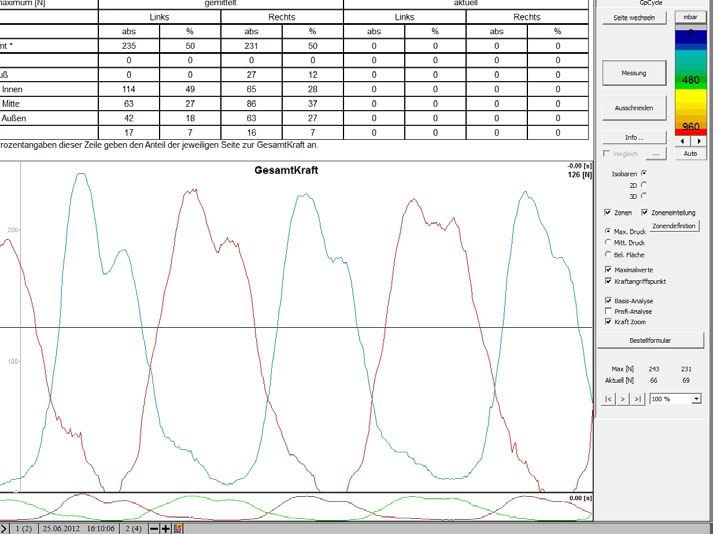The image size is (713, 534).
Task: Jump to first frame with |< button
Action: pos(610,398)
